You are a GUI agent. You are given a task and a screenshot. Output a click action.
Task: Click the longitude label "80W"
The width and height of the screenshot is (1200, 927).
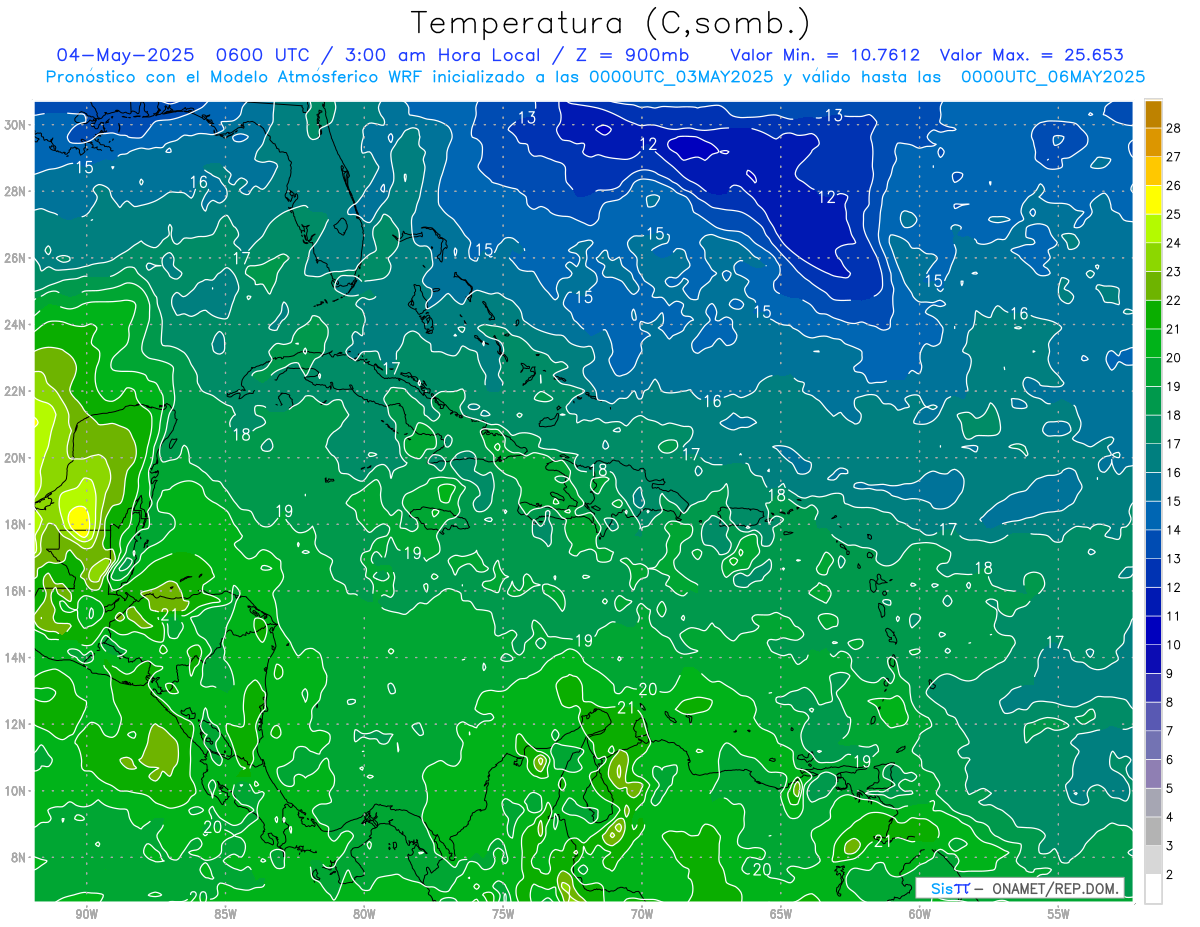click(364, 914)
